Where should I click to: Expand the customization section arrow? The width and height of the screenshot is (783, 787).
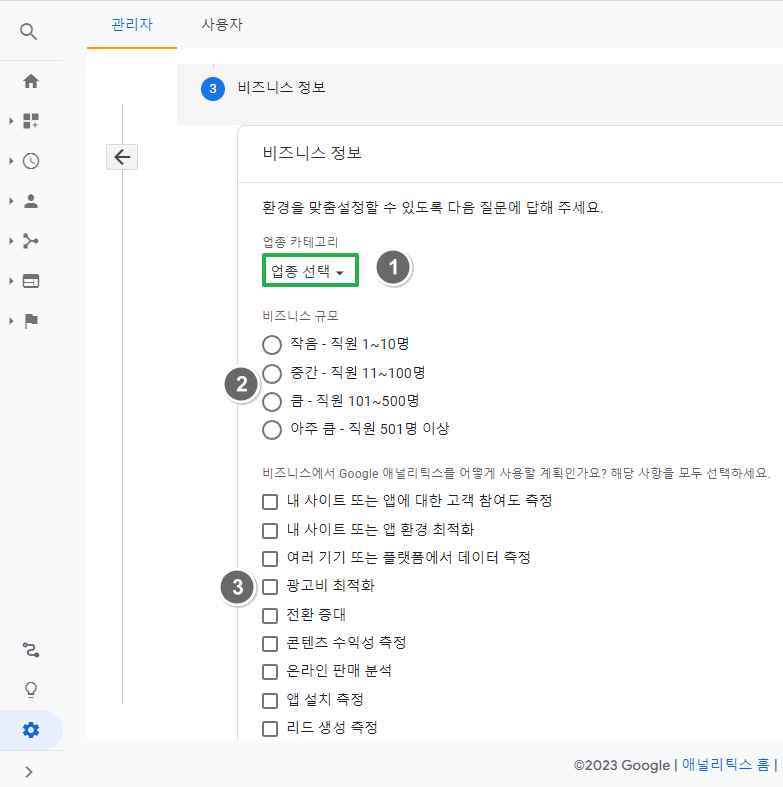click(x=11, y=121)
